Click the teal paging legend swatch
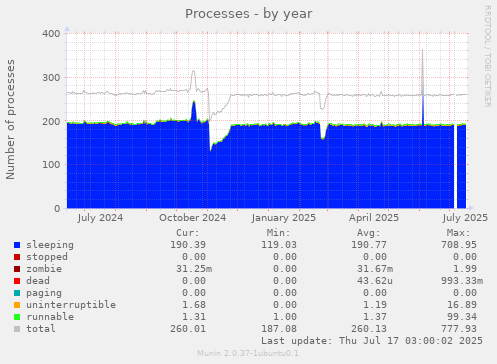The height and width of the screenshot is (364, 497). pos(17,293)
